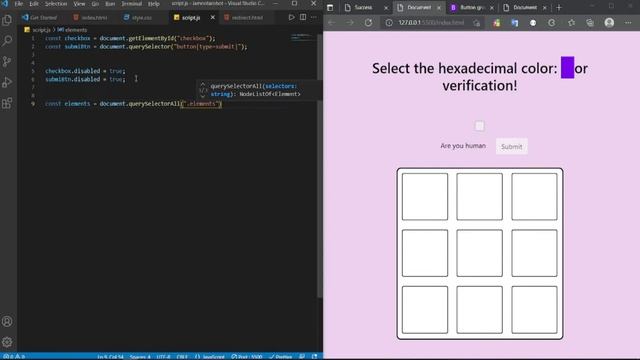The height and width of the screenshot is (360, 640).
Task: Open the Manage gear in the activity bar
Action: (x=7, y=342)
